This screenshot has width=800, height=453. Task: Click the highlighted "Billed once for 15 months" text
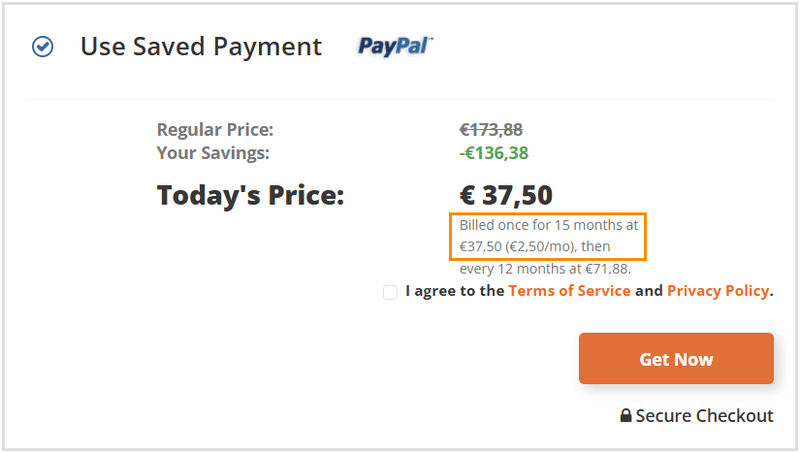548,226
